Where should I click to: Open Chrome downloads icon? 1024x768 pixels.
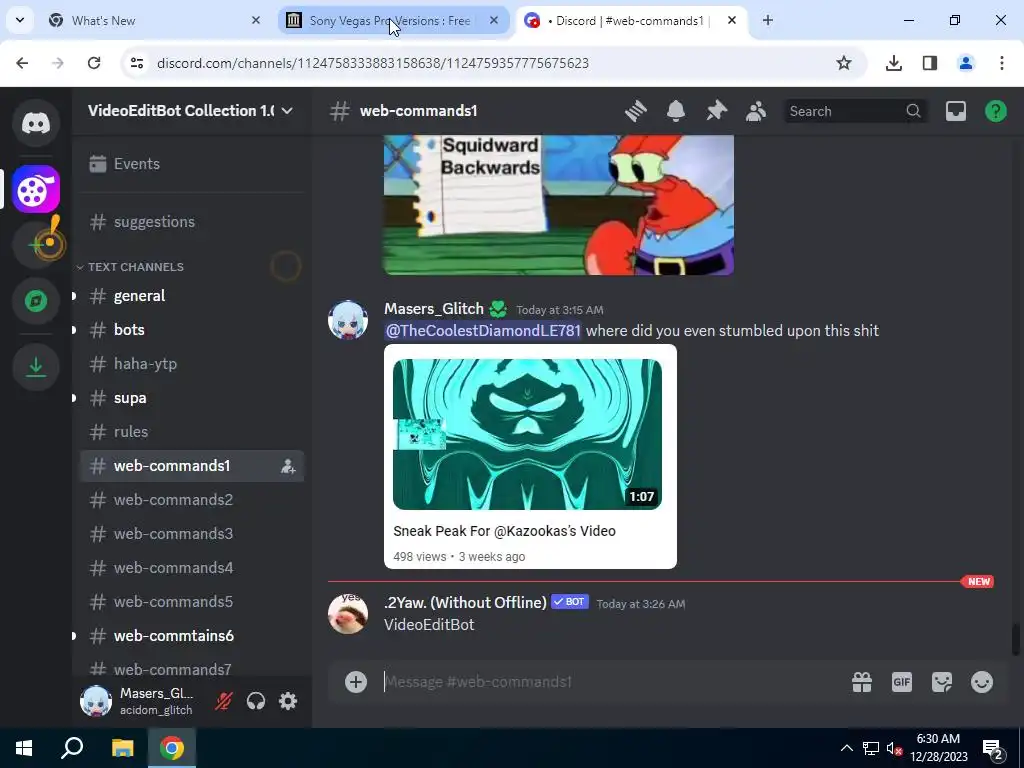pos(893,63)
